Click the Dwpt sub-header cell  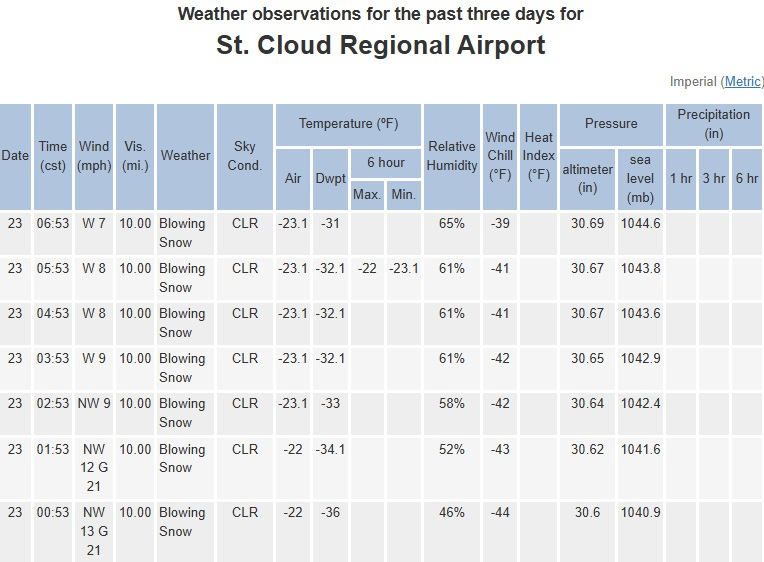(331, 178)
